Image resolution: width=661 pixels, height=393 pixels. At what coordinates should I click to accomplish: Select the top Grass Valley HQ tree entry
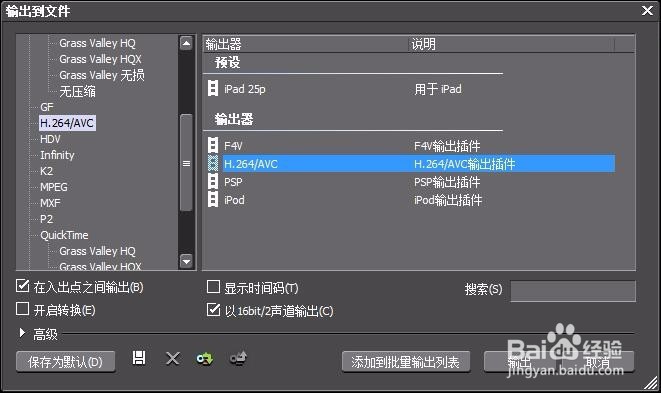click(x=97, y=43)
